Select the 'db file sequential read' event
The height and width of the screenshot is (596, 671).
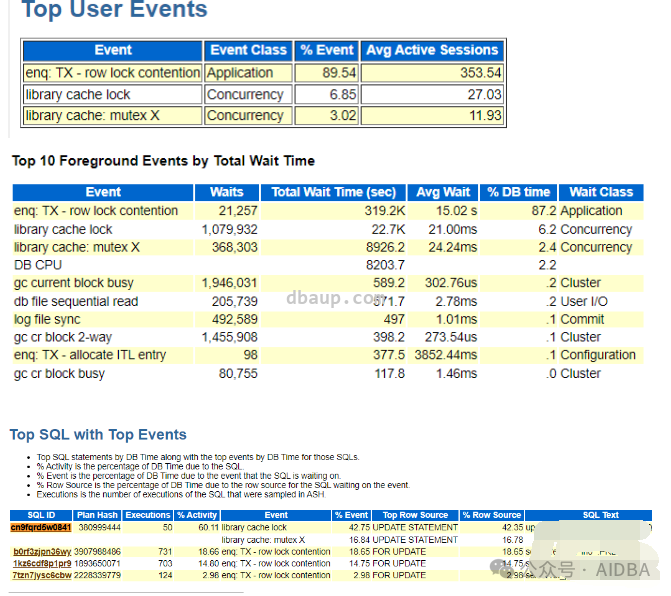point(76,302)
